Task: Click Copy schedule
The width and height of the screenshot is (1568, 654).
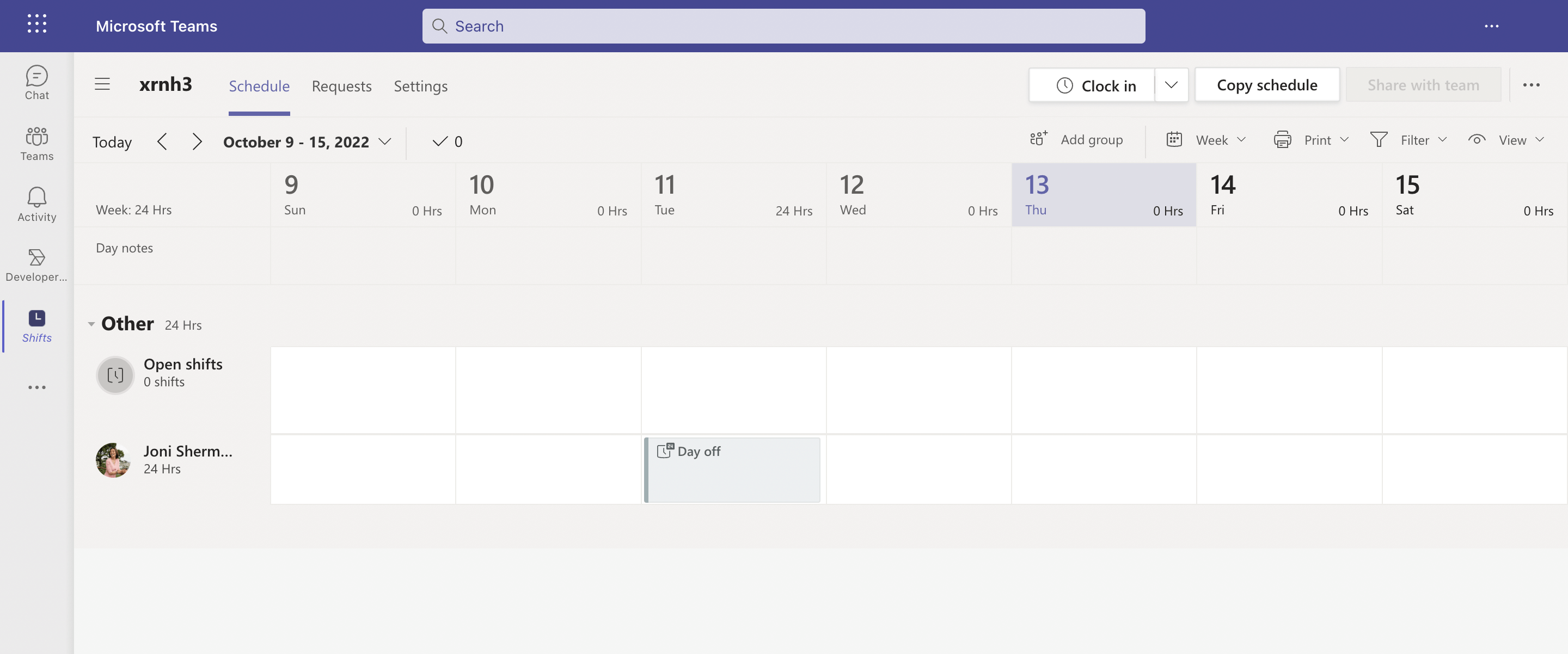Action: pos(1267,84)
